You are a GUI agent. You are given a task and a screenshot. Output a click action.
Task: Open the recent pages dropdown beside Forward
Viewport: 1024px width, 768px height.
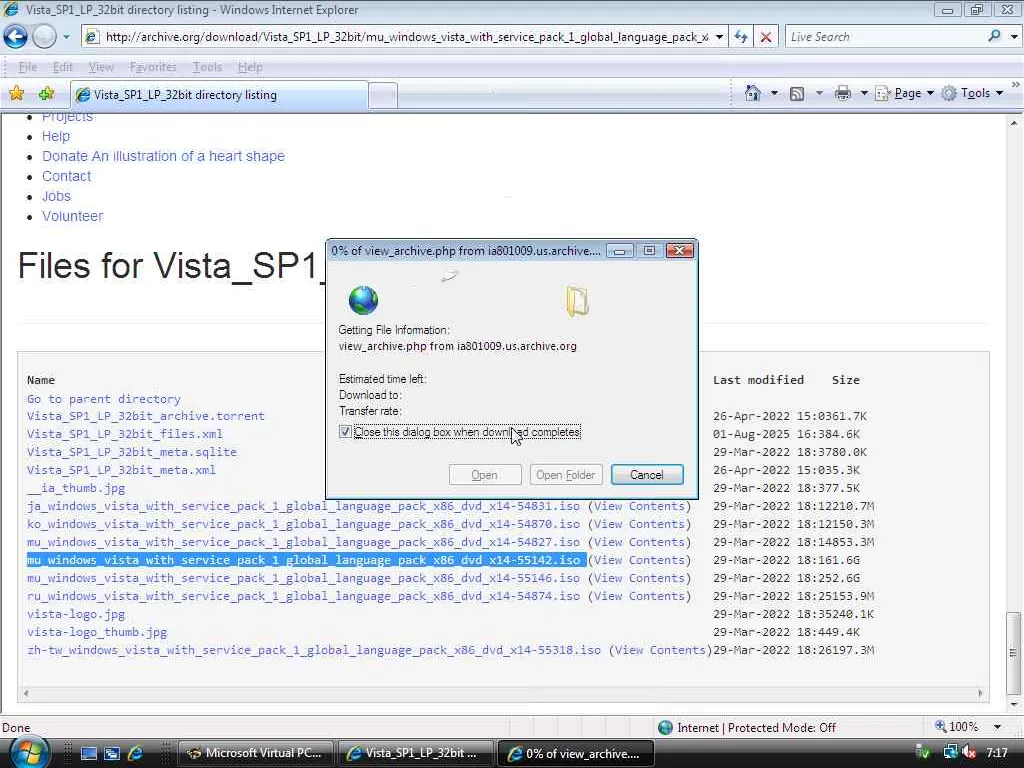[66, 37]
